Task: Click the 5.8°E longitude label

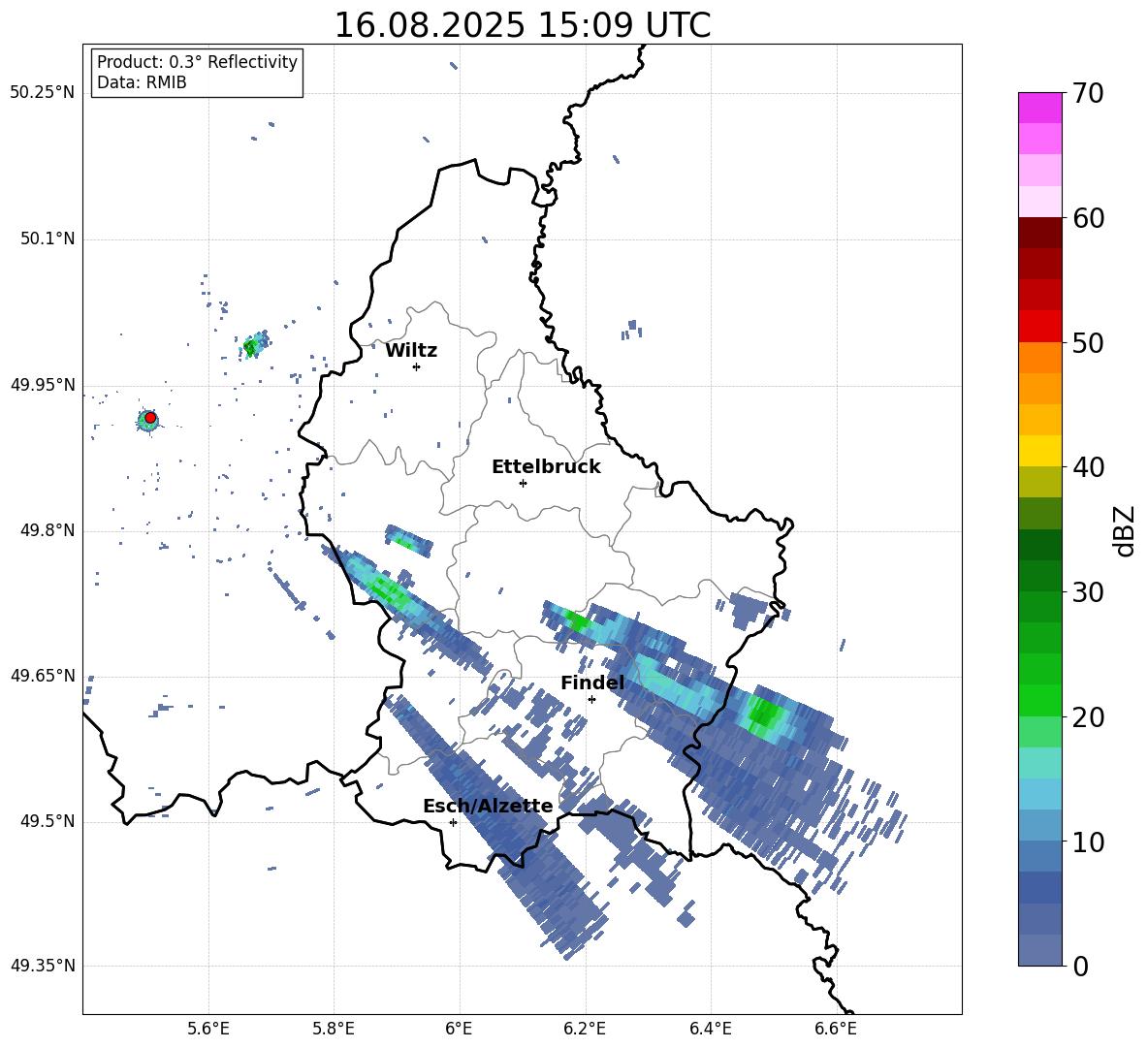Action: tap(334, 1029)
